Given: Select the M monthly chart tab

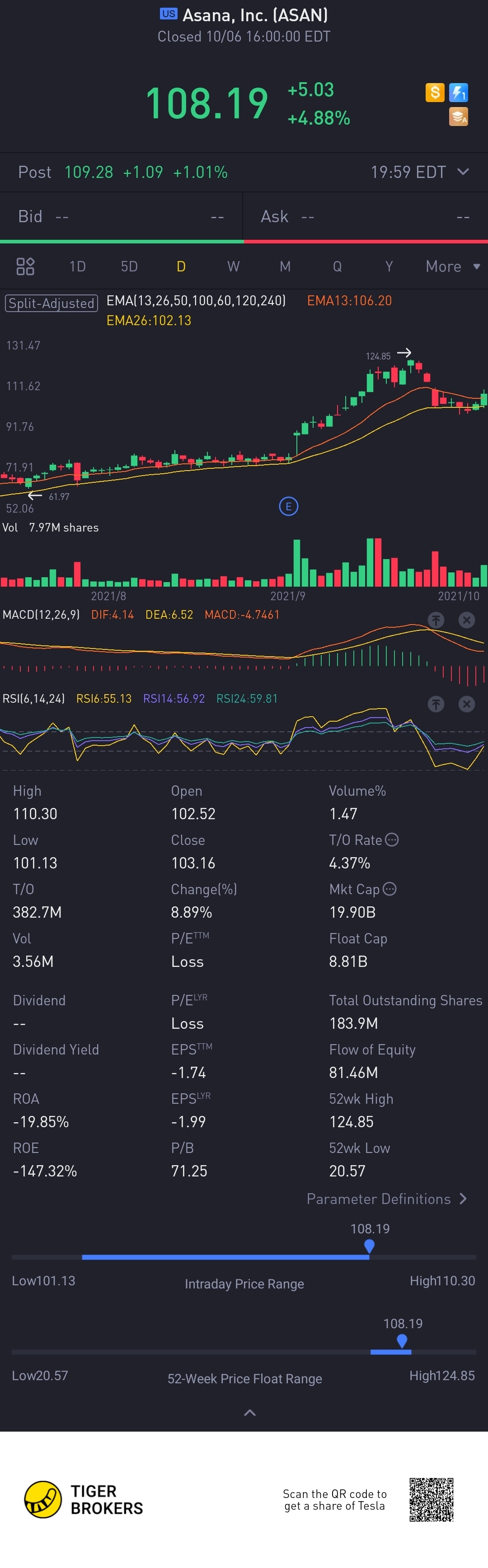Looking at the screenshot, I should point(285,266).
